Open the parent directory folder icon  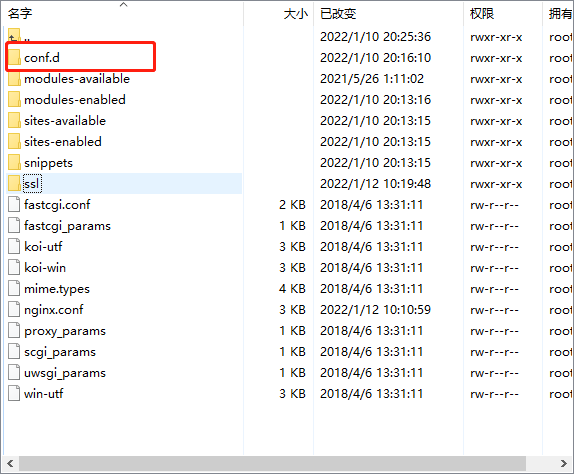point(14,36)
